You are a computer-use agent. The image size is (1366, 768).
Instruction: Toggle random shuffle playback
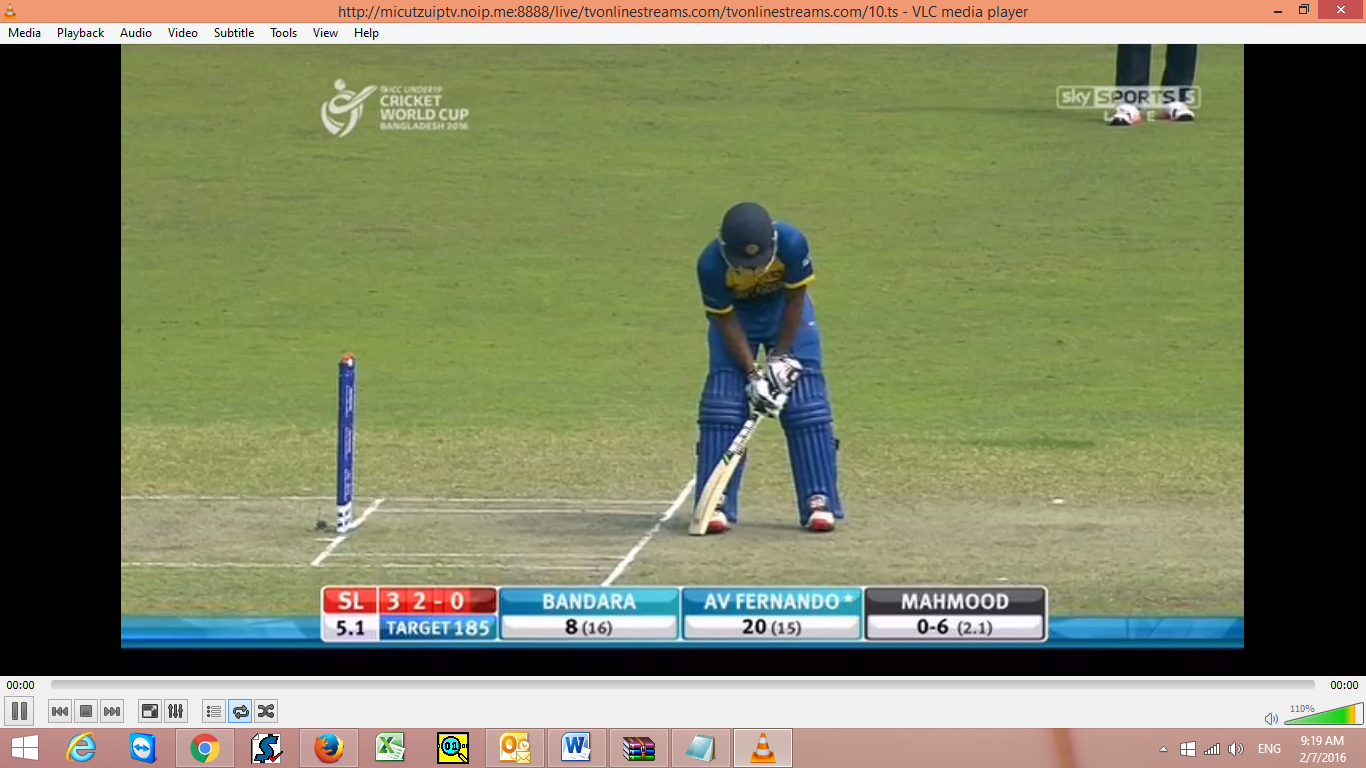point(266,711)
